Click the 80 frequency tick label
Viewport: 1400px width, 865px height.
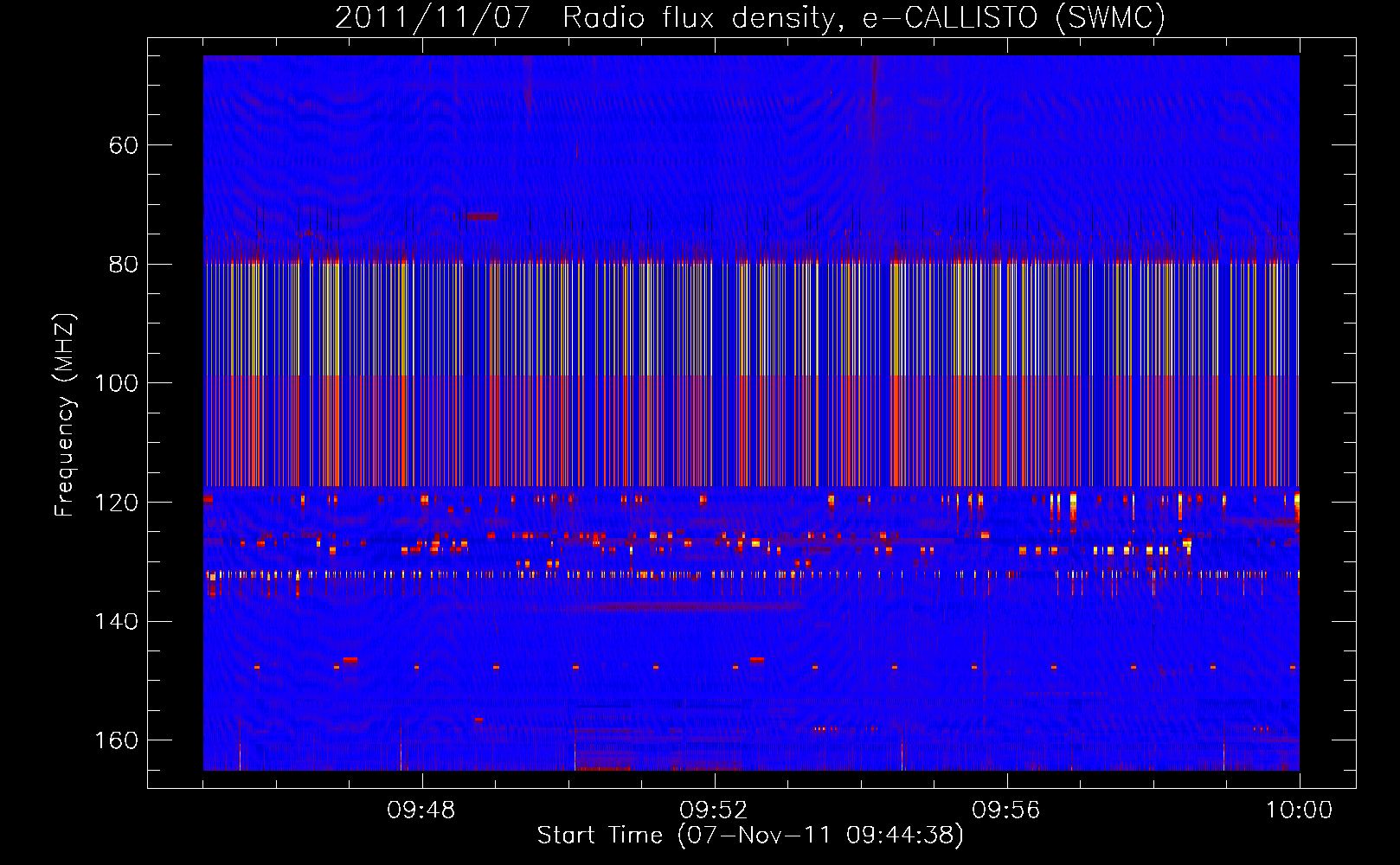(124, 264)
